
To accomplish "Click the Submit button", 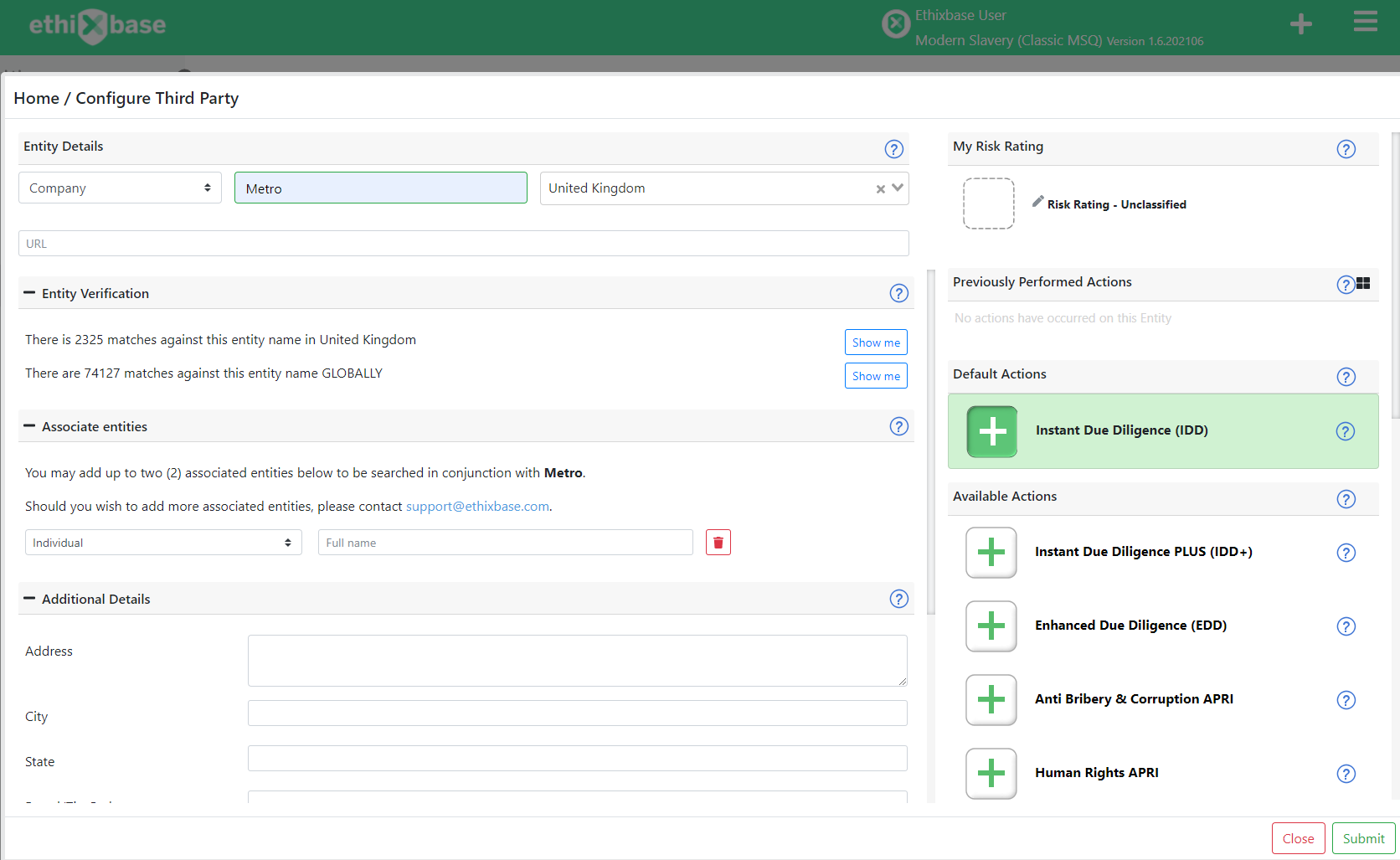I will pos(1364,838).
